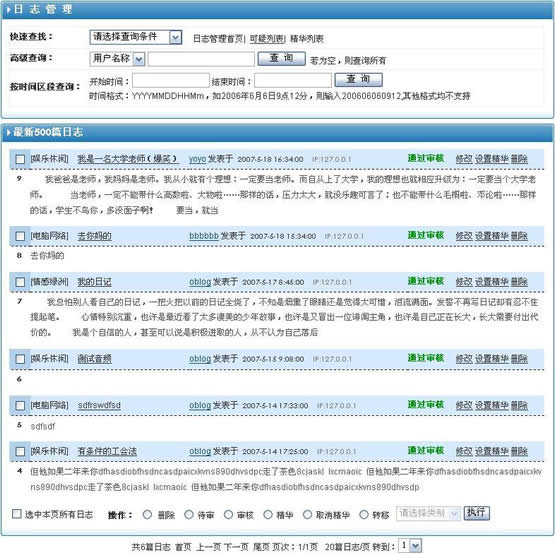Click the 执行 button
The image size is (555, 558).
[476, 513]
